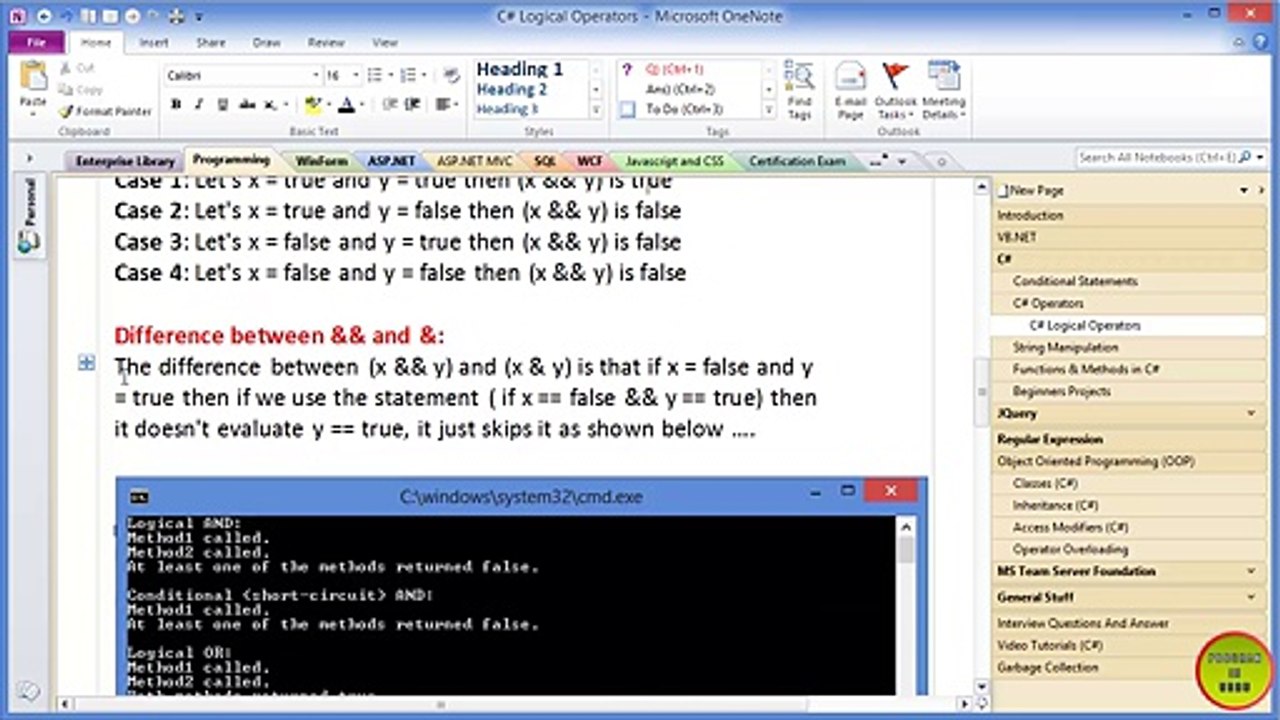Expand the Tags gallery
The width and height of the screenshot is (1280, 720).
[769, 110]
